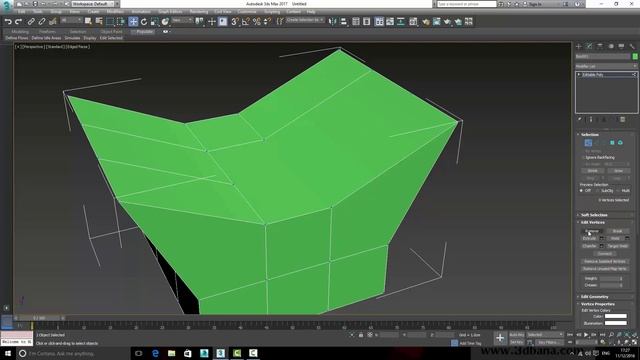This screenshot has height=360, width=640.
Task: Open the Hierarchy command panel tab
Action: click(600, 47)
